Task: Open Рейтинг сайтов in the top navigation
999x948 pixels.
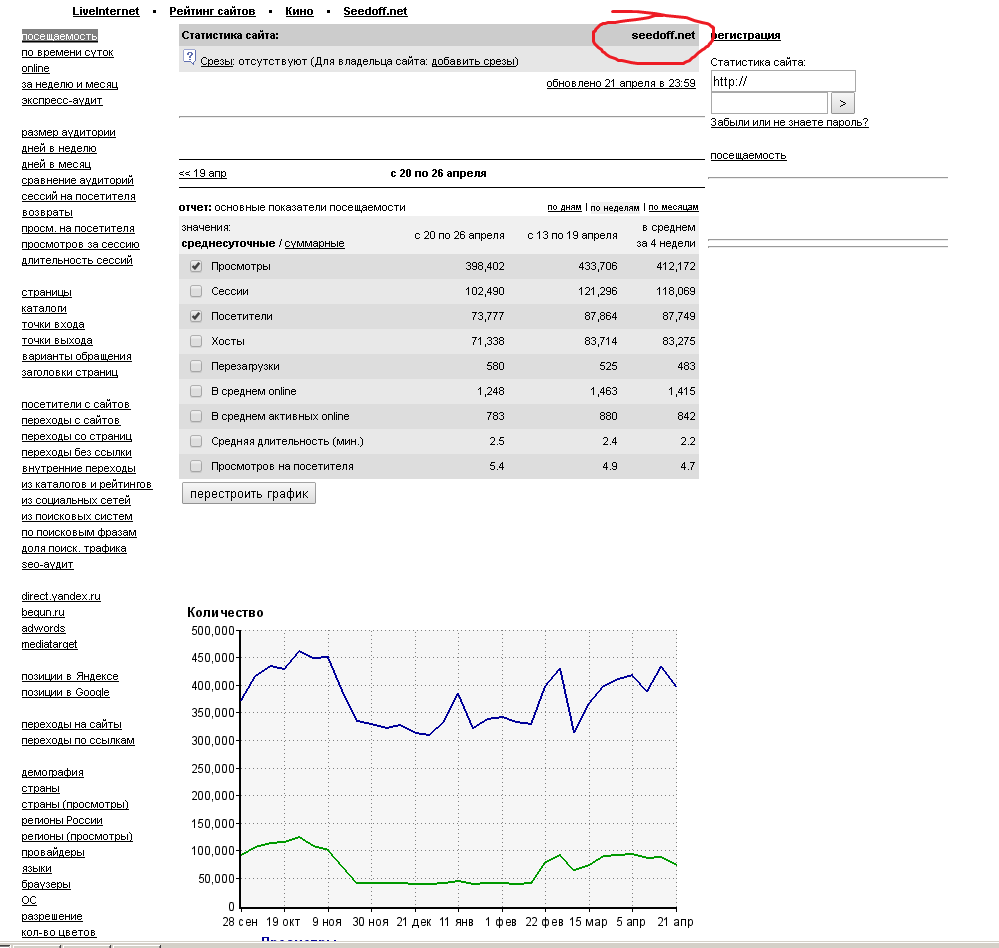Action: click(212, 11)
